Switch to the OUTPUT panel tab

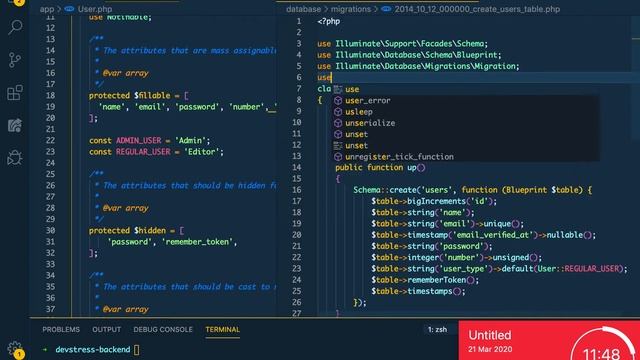[107, 329]
